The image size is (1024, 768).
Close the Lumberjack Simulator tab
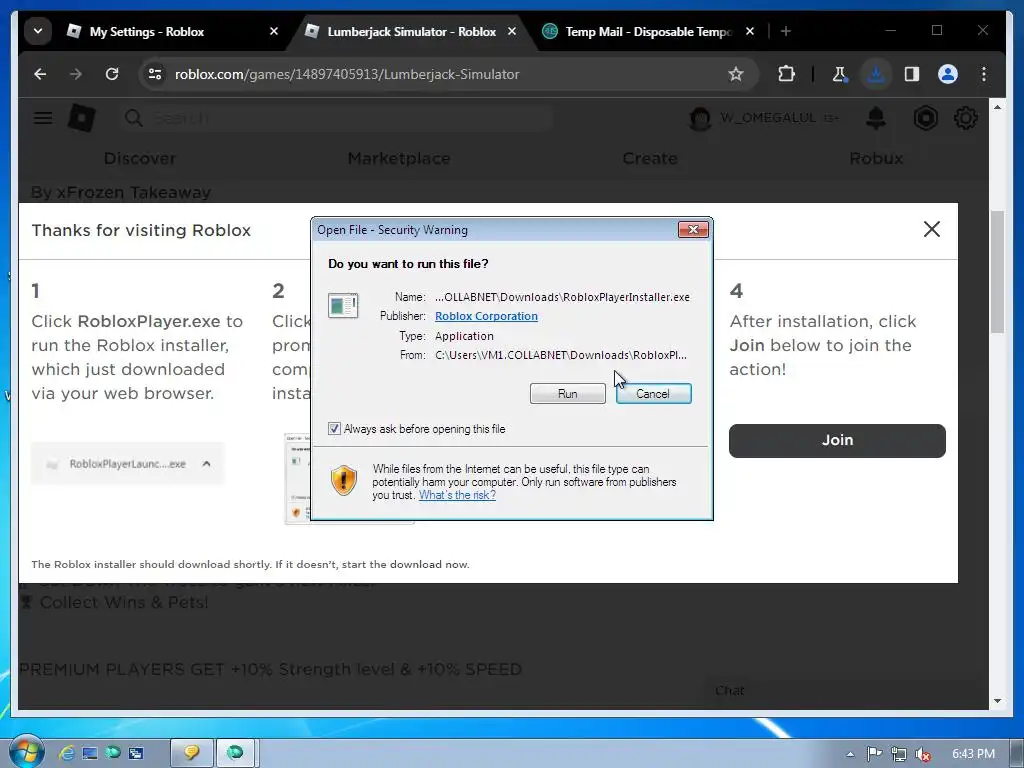[x=512, y=31]
